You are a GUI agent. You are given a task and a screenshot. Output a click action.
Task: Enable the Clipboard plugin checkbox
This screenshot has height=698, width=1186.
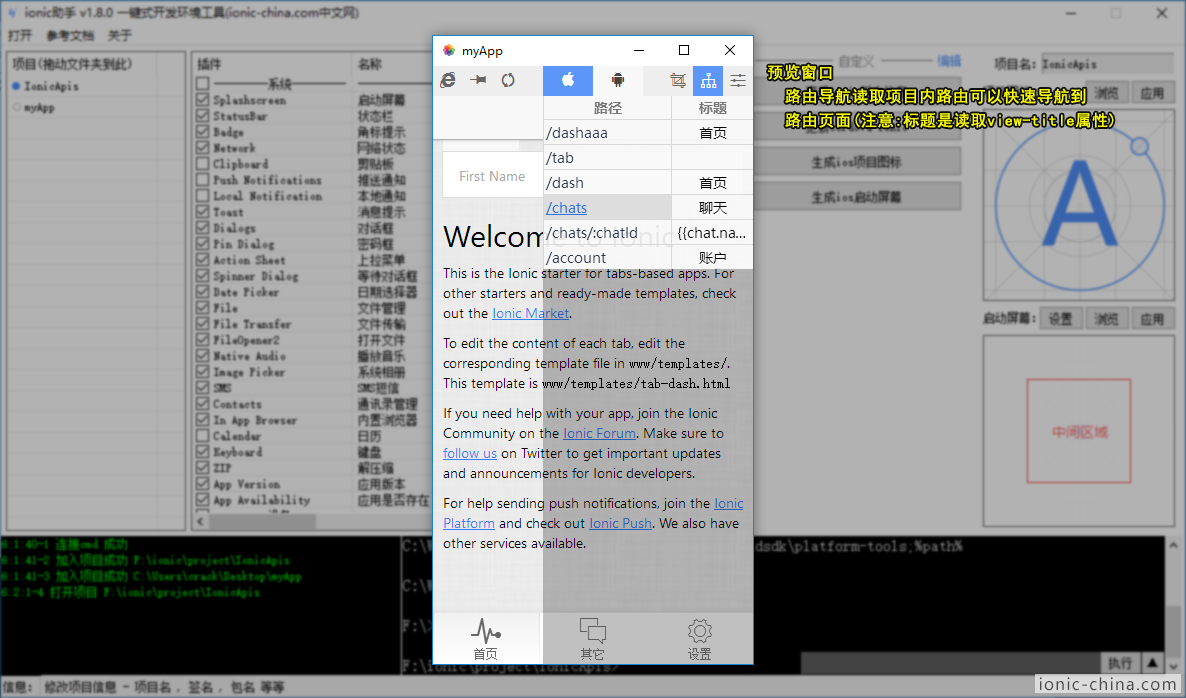click(x=203, y=163)
